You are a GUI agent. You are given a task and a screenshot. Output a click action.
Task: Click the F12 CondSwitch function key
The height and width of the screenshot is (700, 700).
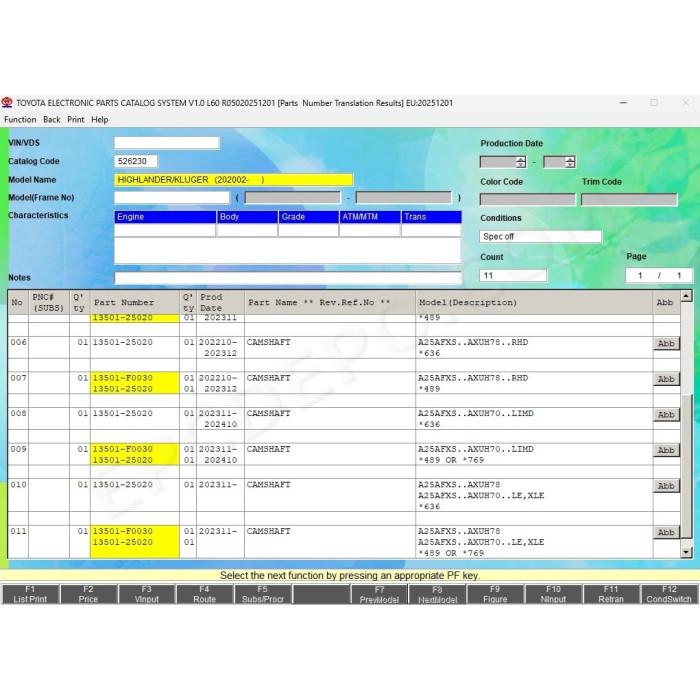click(669, 594)
